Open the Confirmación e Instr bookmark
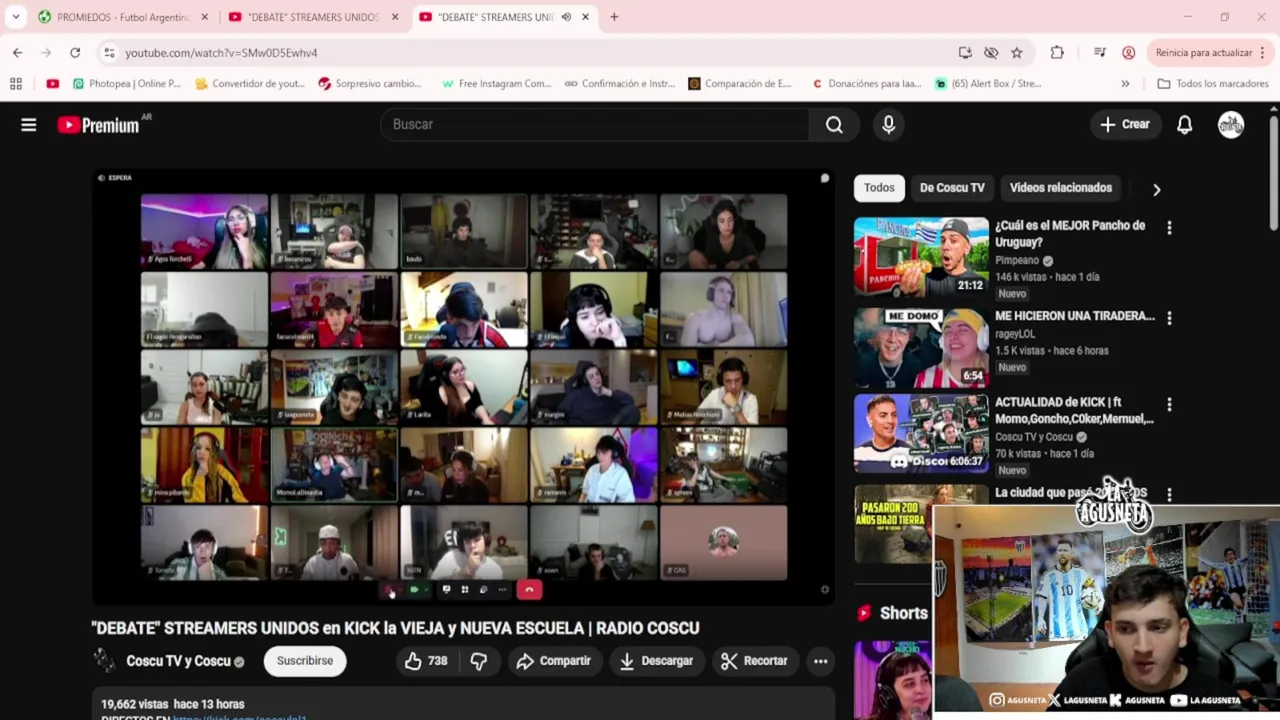Viewport: 1280px width, 720px height. coord(620,84)
